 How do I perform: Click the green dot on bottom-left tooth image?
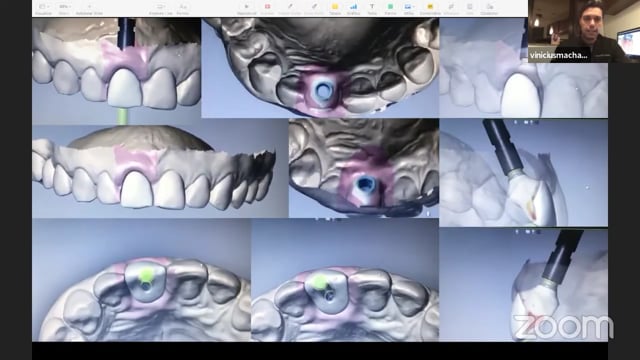pyautogui.click(x=147, y=275)
